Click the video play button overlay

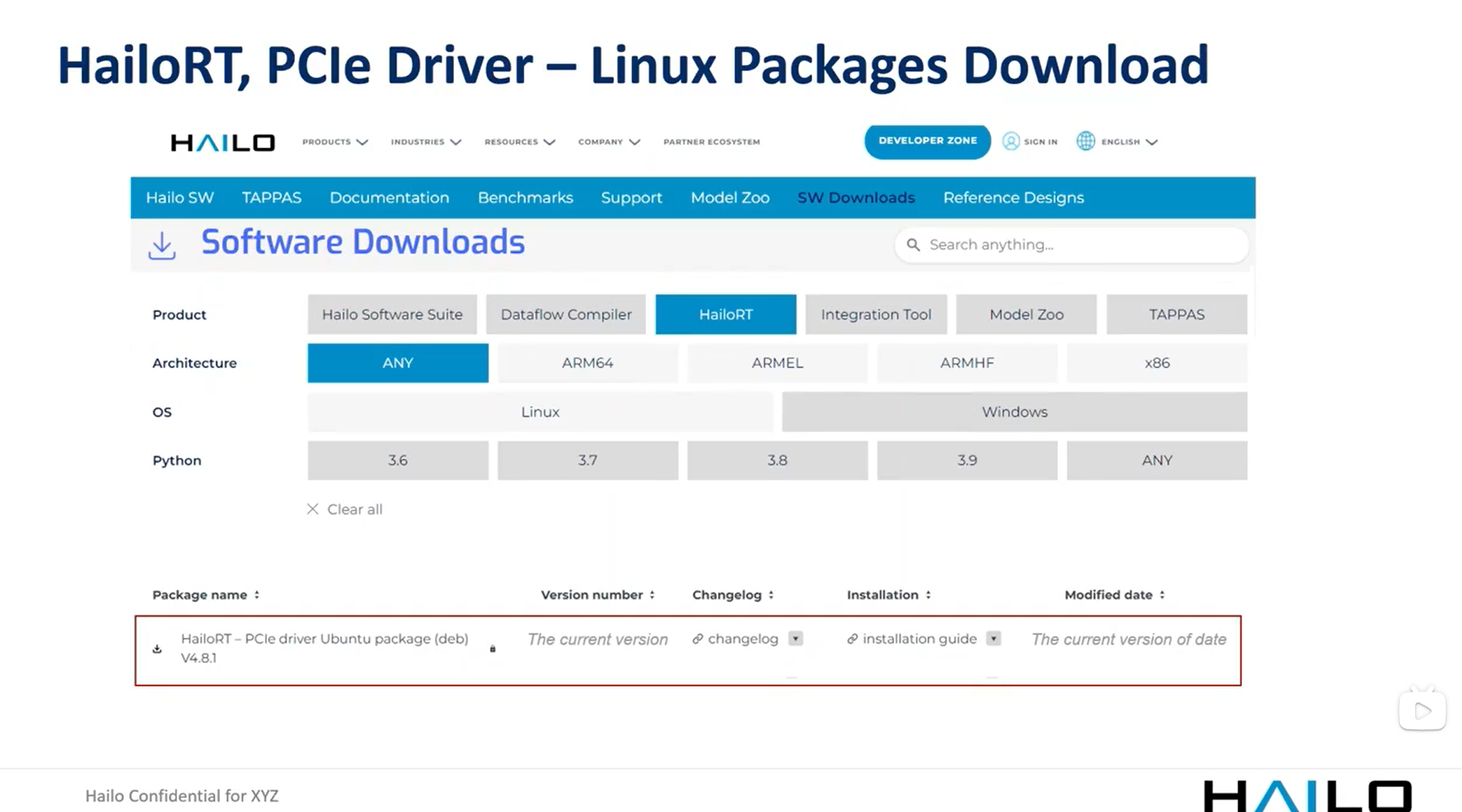click(x=1422, y=711)
